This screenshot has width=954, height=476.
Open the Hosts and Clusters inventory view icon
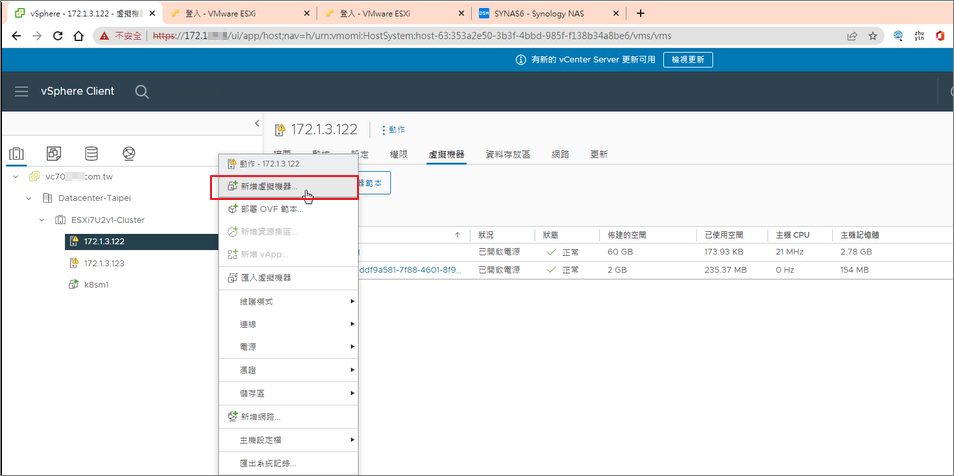tap(17, 153)
